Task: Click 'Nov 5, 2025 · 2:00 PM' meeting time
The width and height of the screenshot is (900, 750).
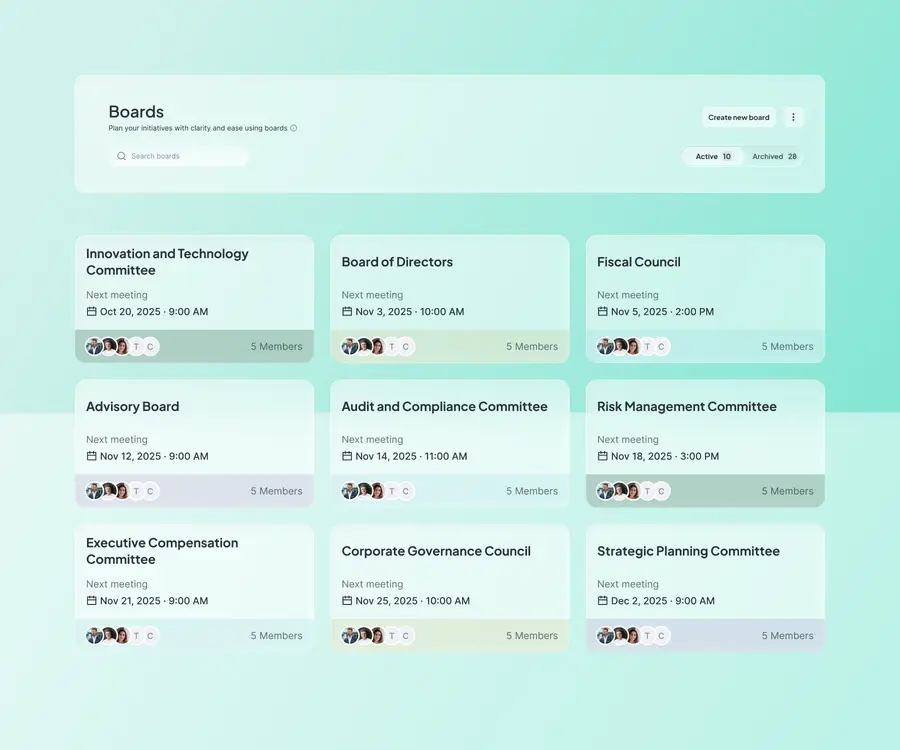Action: [662, 312]
